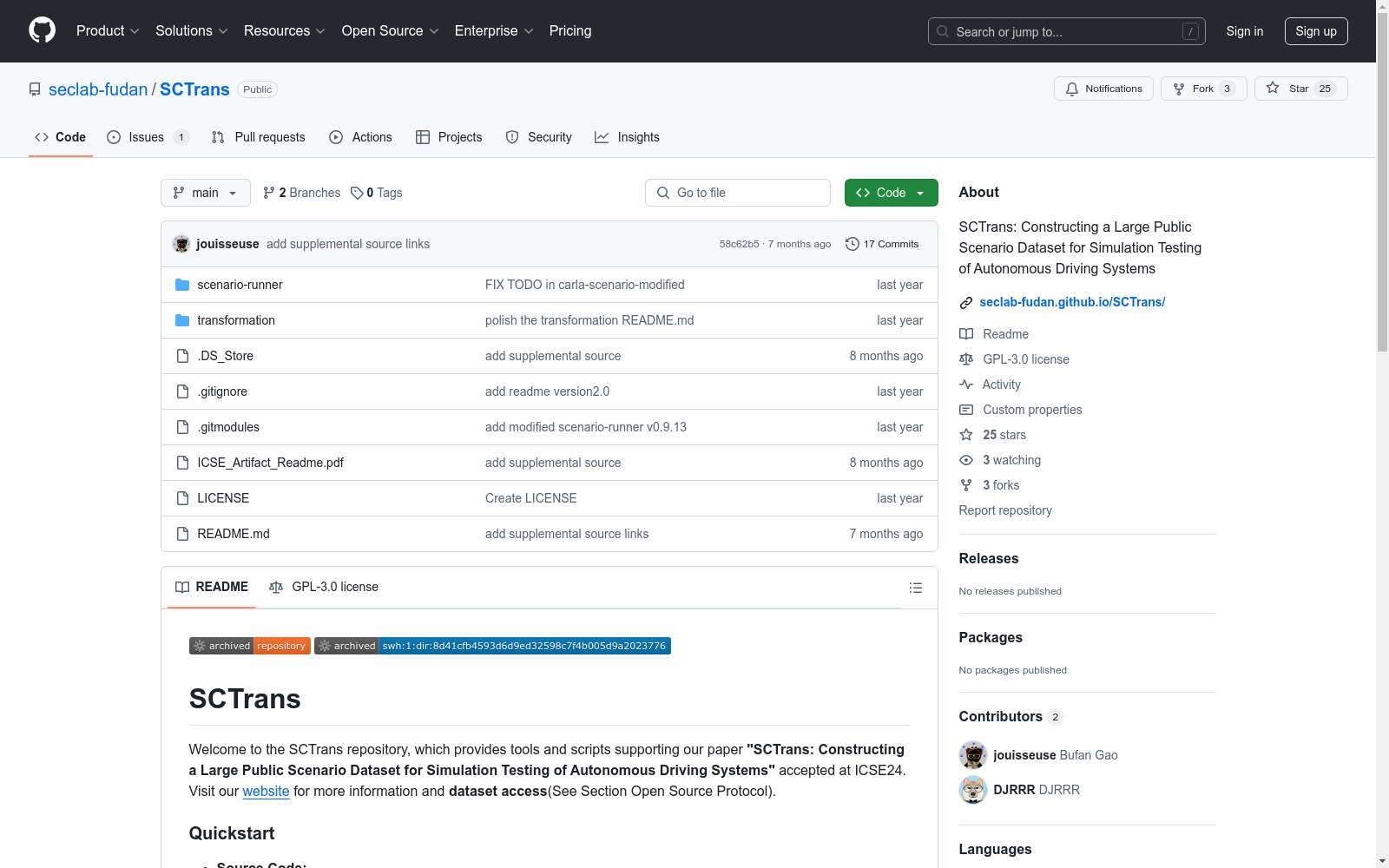Switch to the Issues tab
Viewport: 1389px width, 868px height.
click(x=148, y=137)
